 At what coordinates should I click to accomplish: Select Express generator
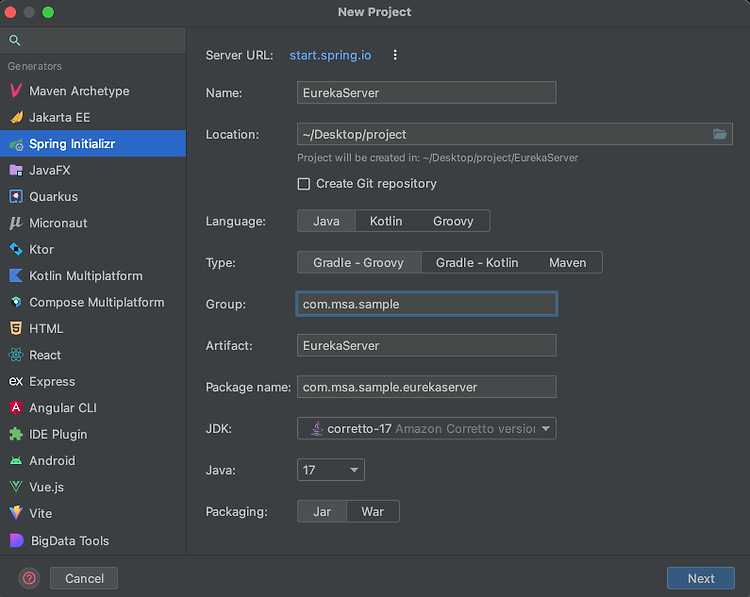[x=93, y=381]
